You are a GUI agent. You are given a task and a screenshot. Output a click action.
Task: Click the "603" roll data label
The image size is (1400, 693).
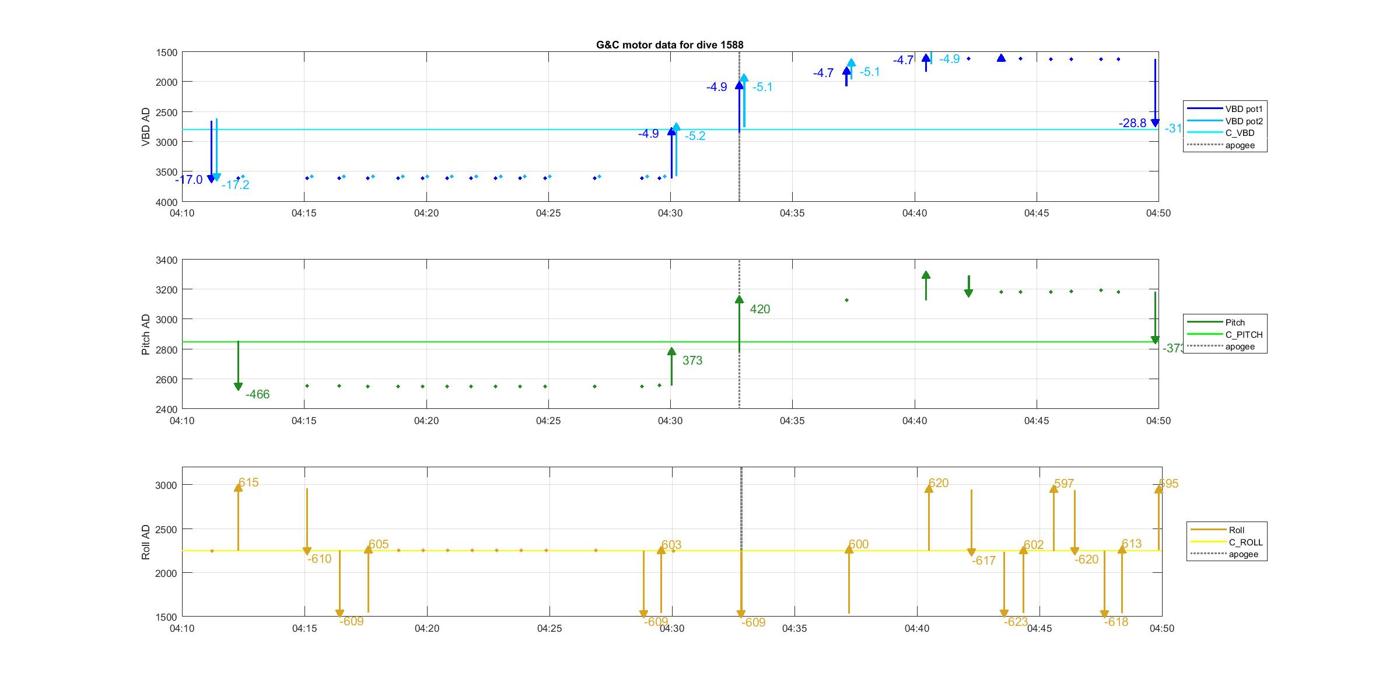[672, 546]
